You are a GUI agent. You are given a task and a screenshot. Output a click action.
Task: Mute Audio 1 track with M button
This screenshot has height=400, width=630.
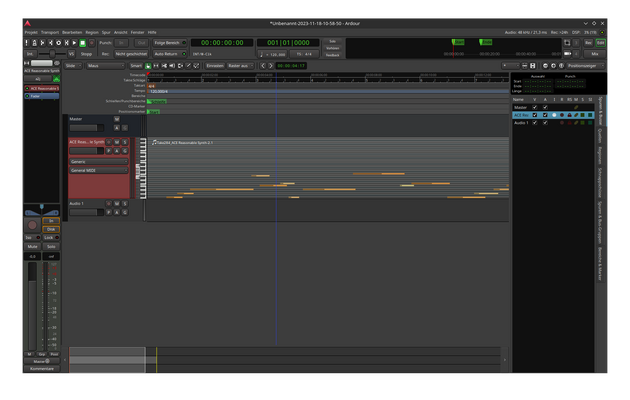coord(117,204)
